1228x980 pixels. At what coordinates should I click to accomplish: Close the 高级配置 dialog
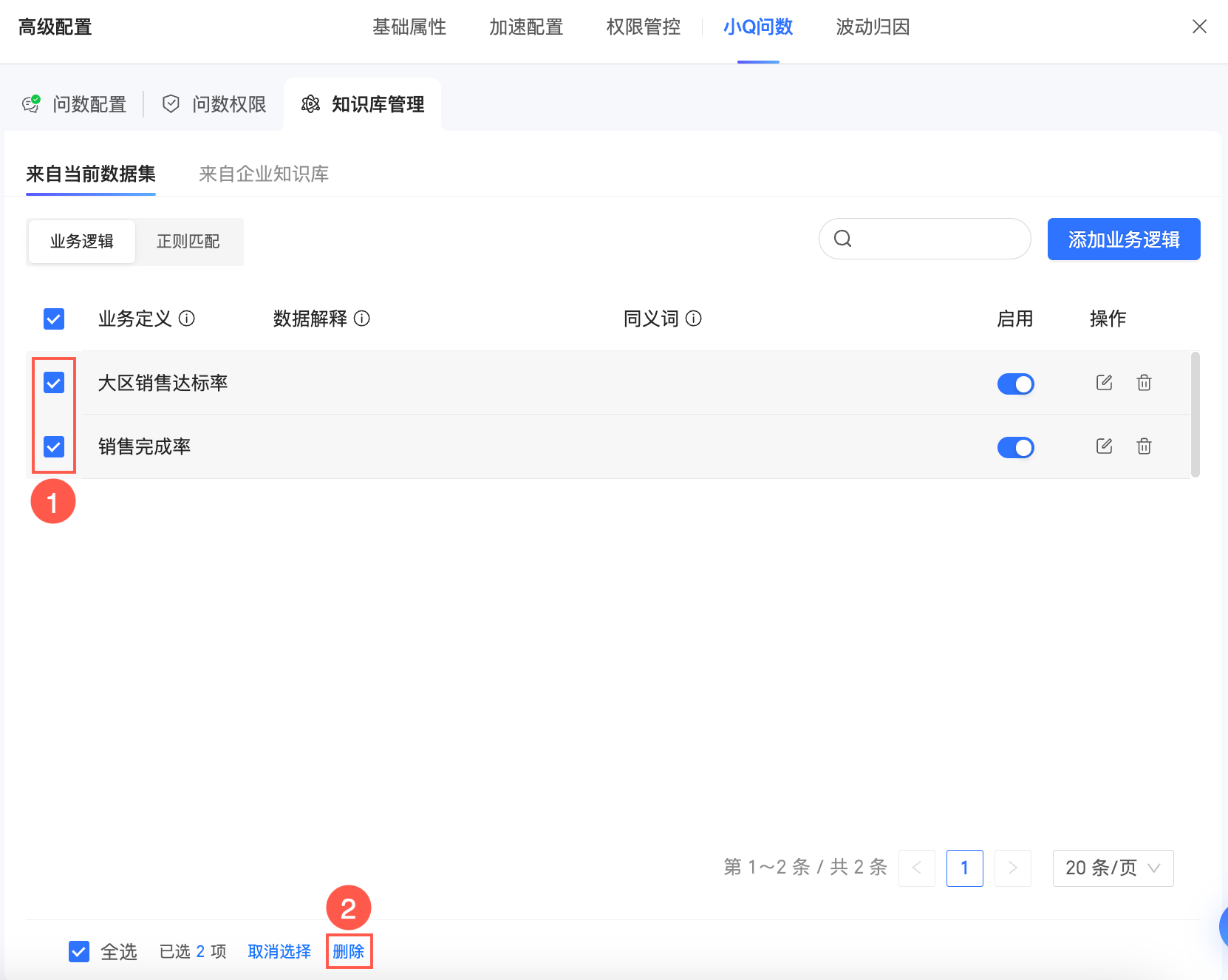pyautogui.click(x=1199, y=27)
